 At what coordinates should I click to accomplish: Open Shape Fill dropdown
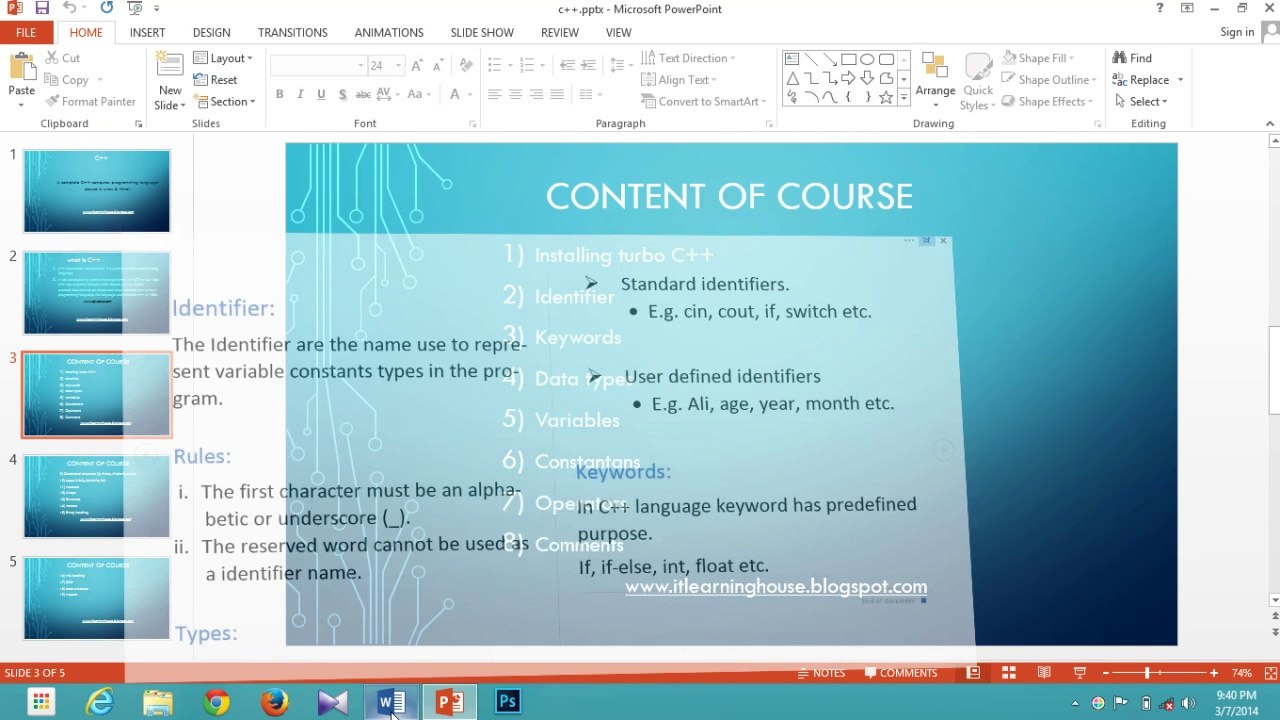(x=1039, y=58)
